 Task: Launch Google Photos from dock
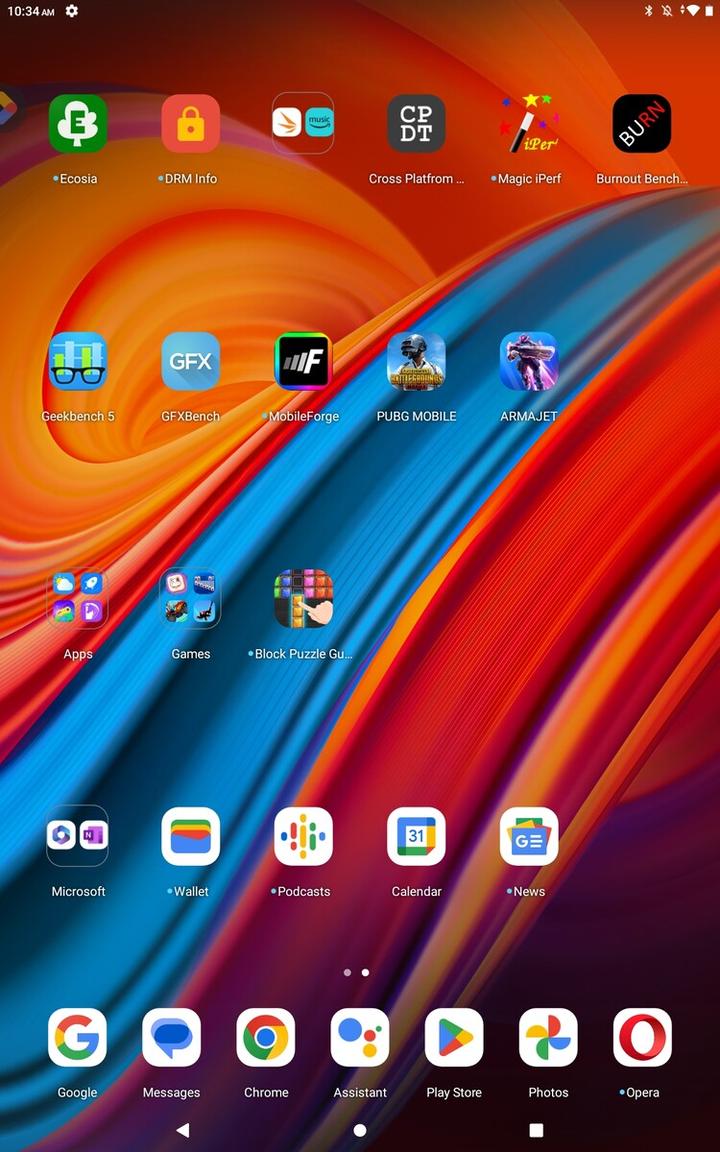[x=548, y=1037]
